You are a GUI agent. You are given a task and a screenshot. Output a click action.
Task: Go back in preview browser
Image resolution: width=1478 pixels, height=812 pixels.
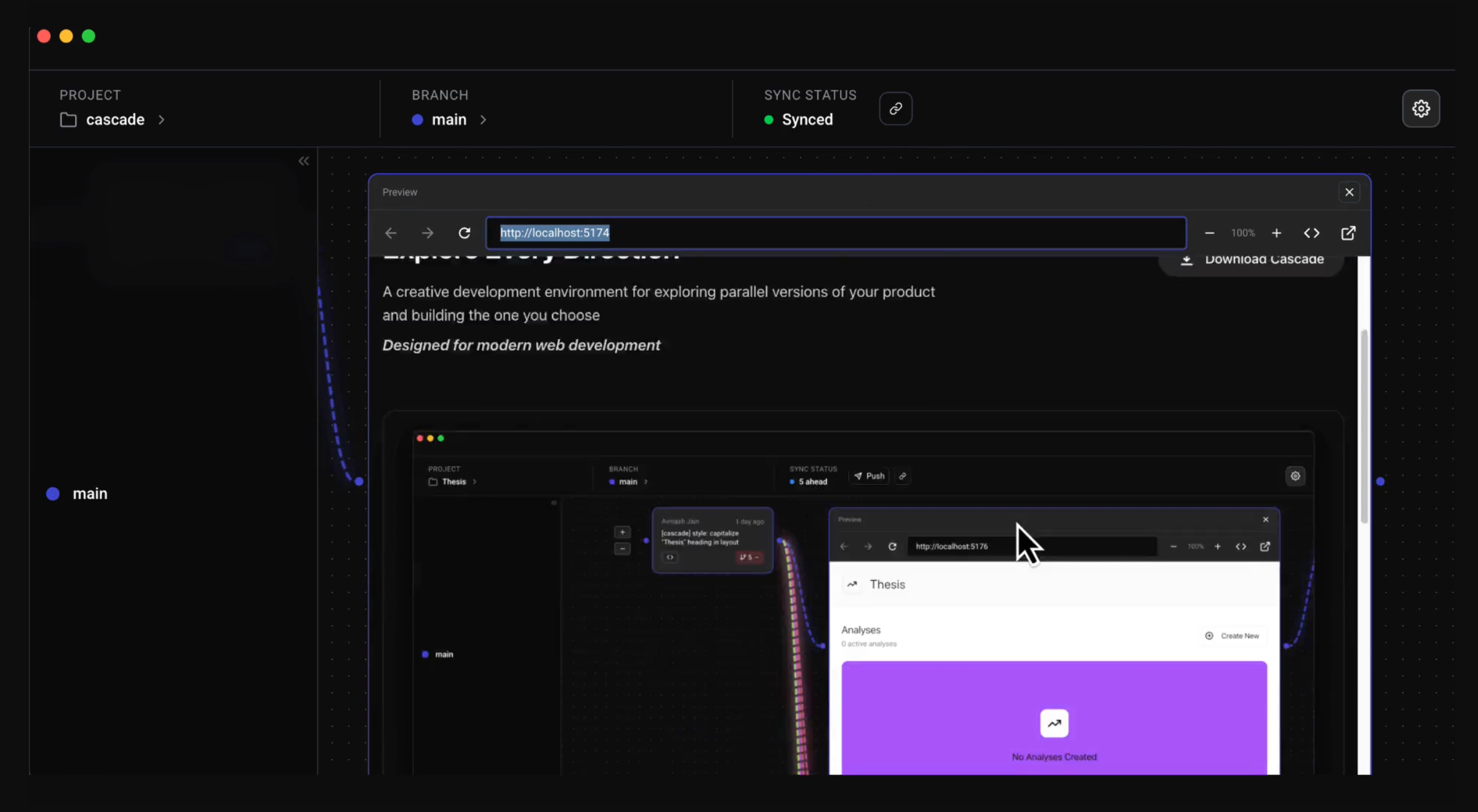(x=391, y=233)
